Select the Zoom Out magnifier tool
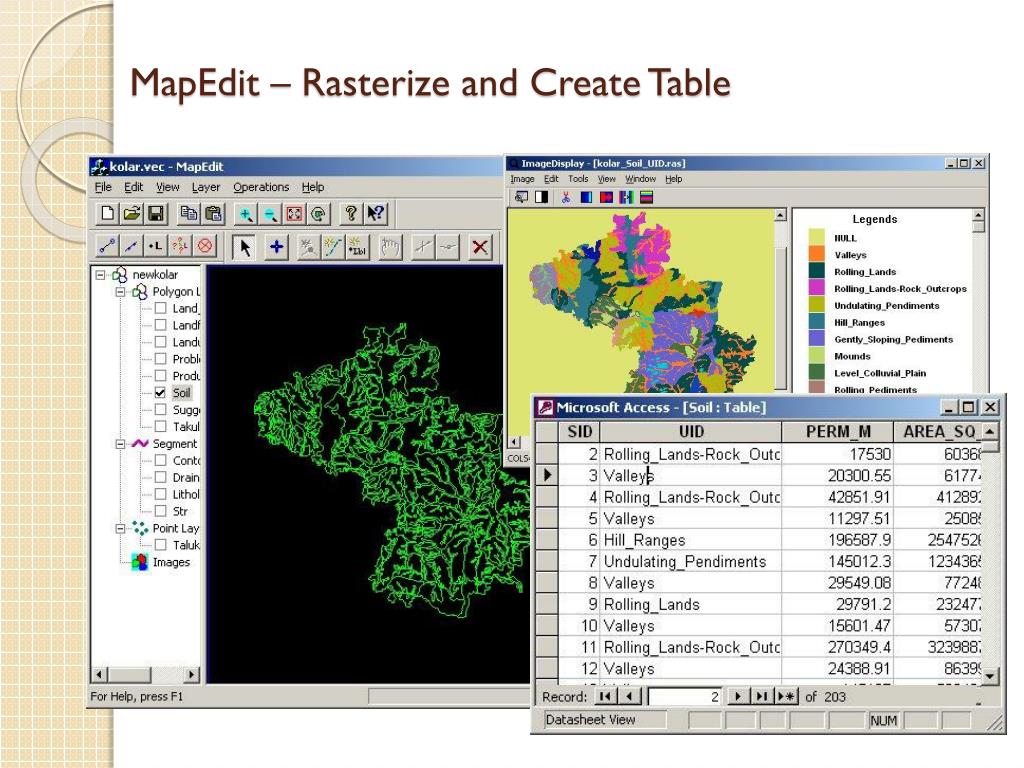Image resolution: width=1024 pixels, height=768 pixels. click(x=270, y=214)
